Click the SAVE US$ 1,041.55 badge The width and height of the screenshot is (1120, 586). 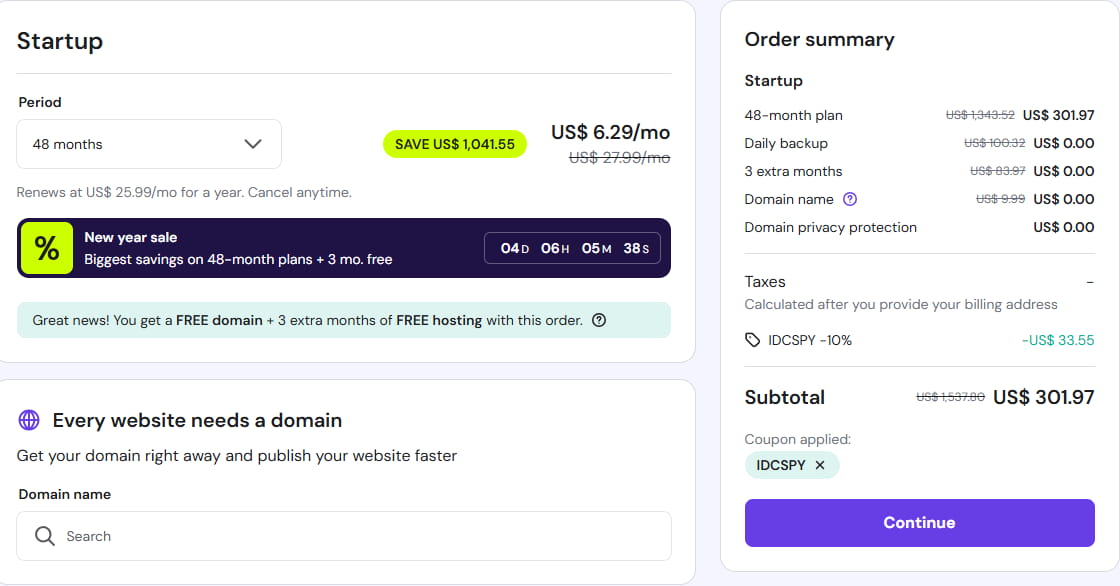(455, 144)
